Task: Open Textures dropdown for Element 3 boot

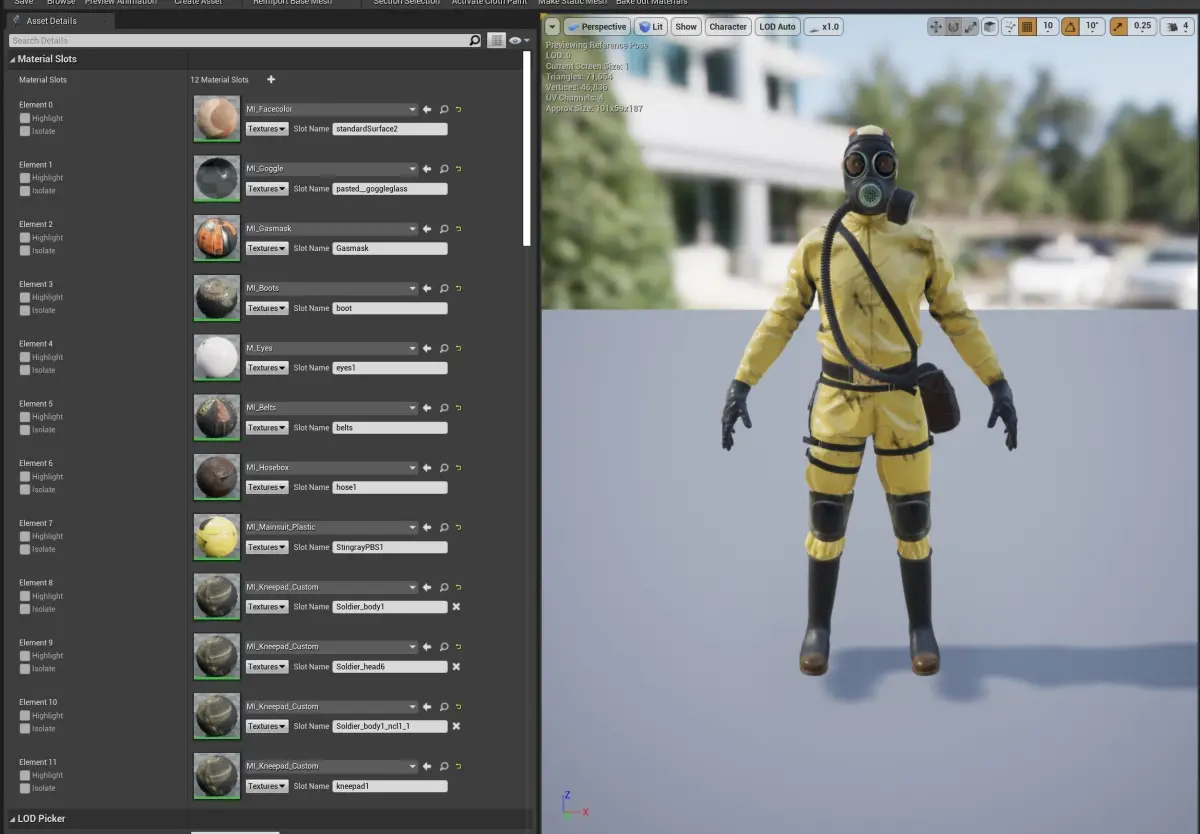Action: coord(267,308)
